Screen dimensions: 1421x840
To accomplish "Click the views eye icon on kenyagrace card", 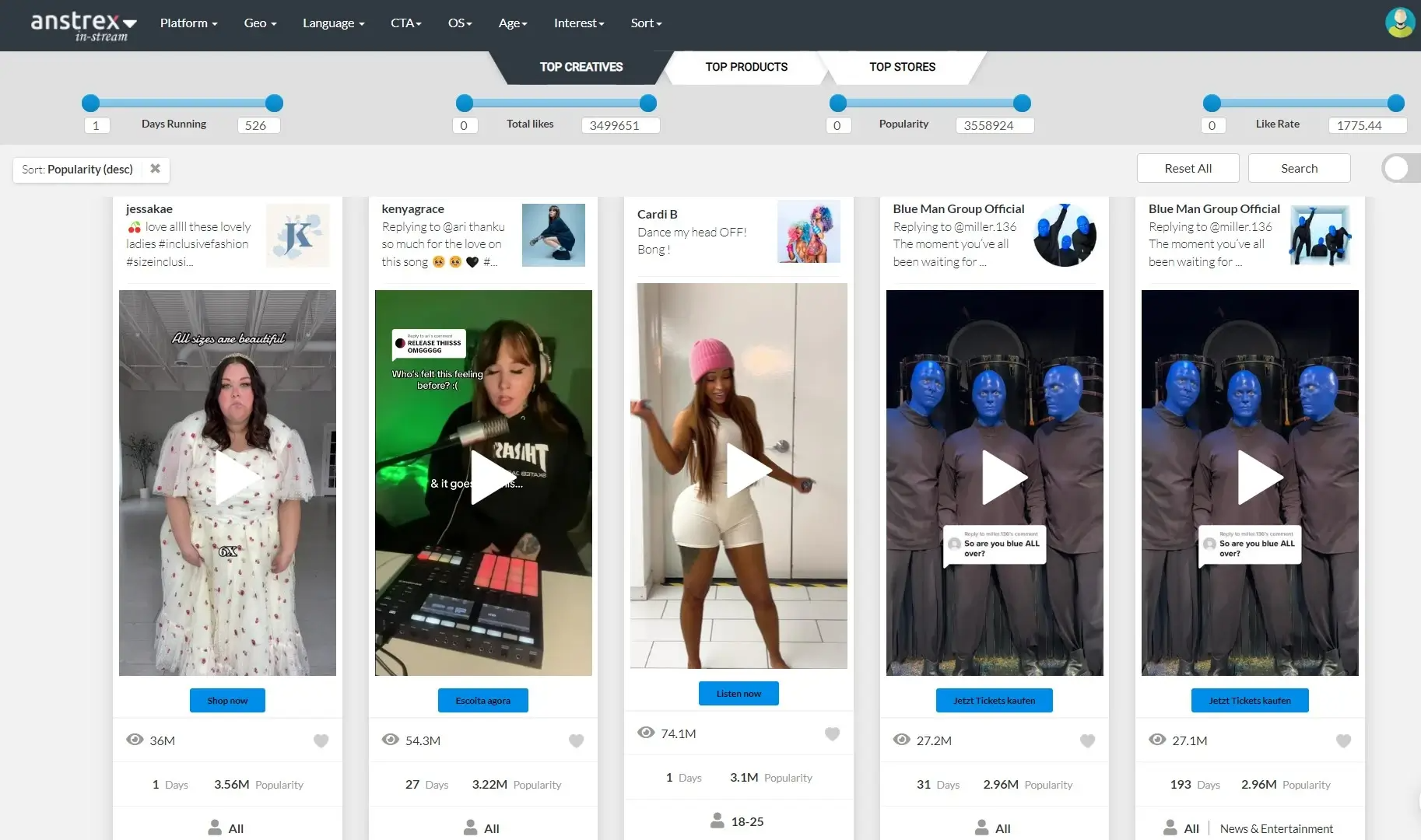I will click(x=391, y=740).
